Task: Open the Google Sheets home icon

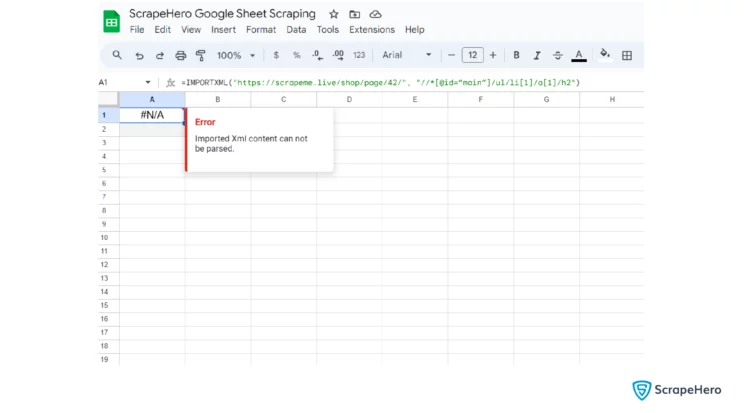Action: tap(112, 21)
